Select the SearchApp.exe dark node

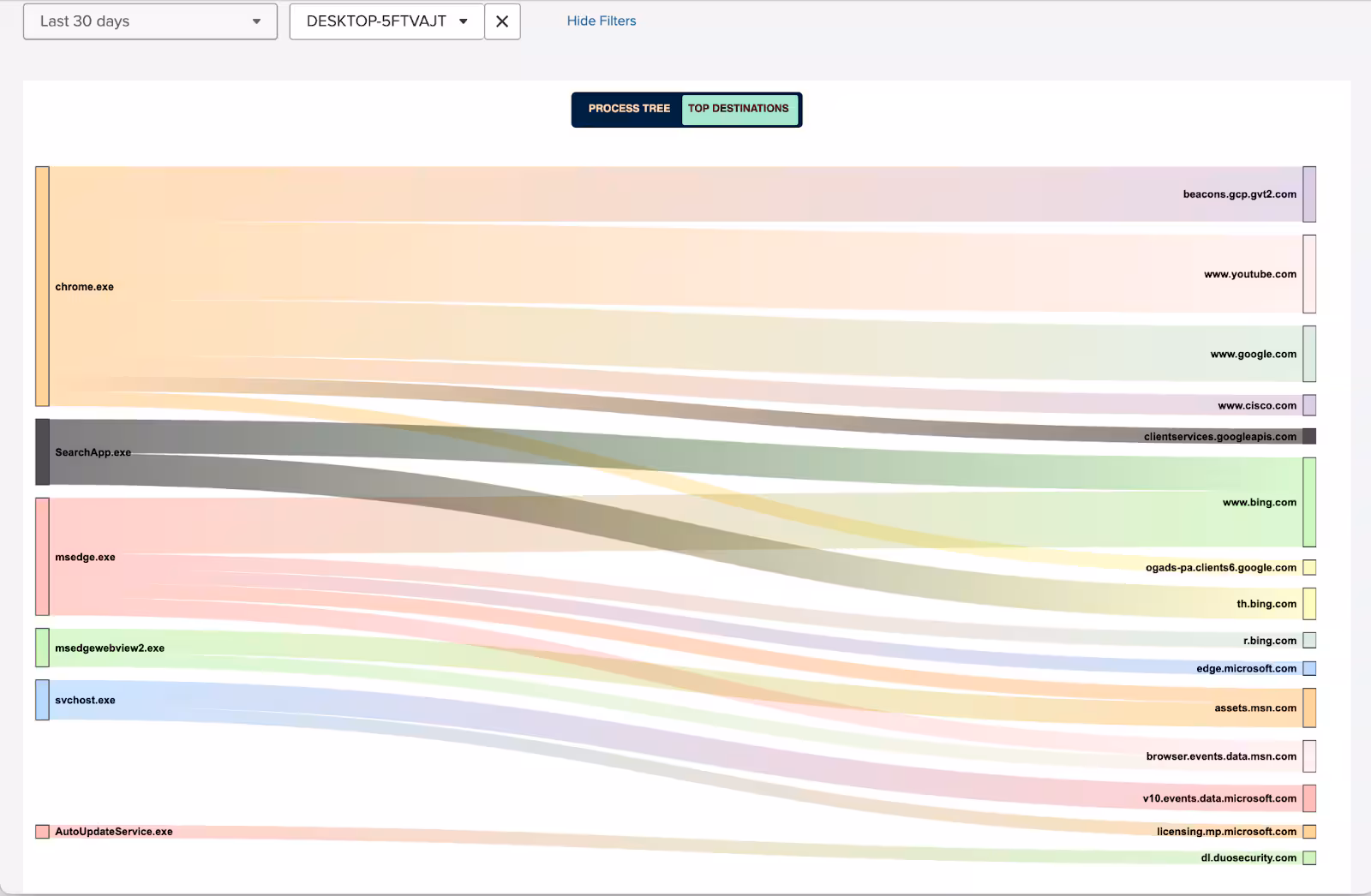[x=42, y=451]
